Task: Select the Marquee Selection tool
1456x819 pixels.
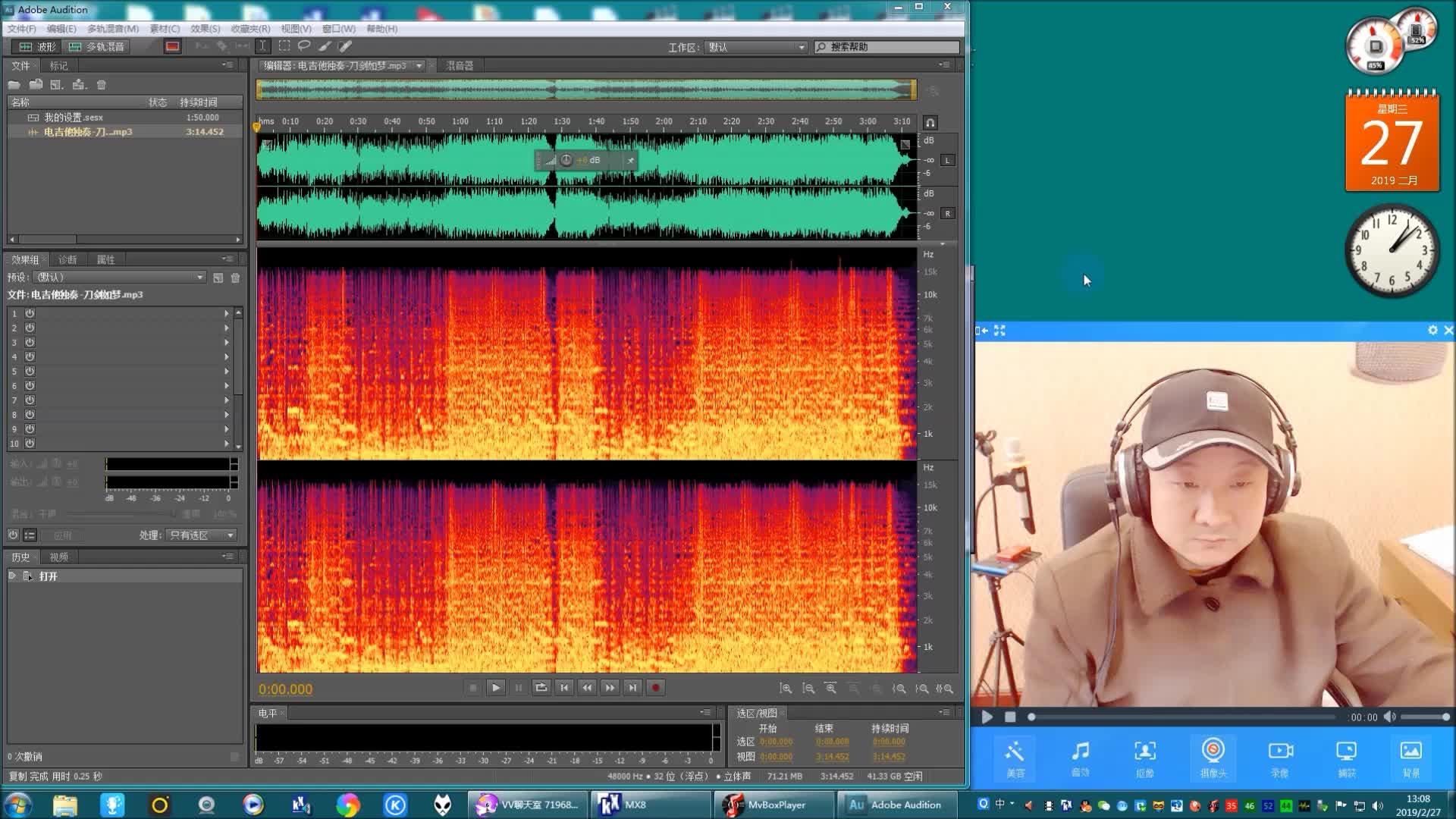Action: 284,46
